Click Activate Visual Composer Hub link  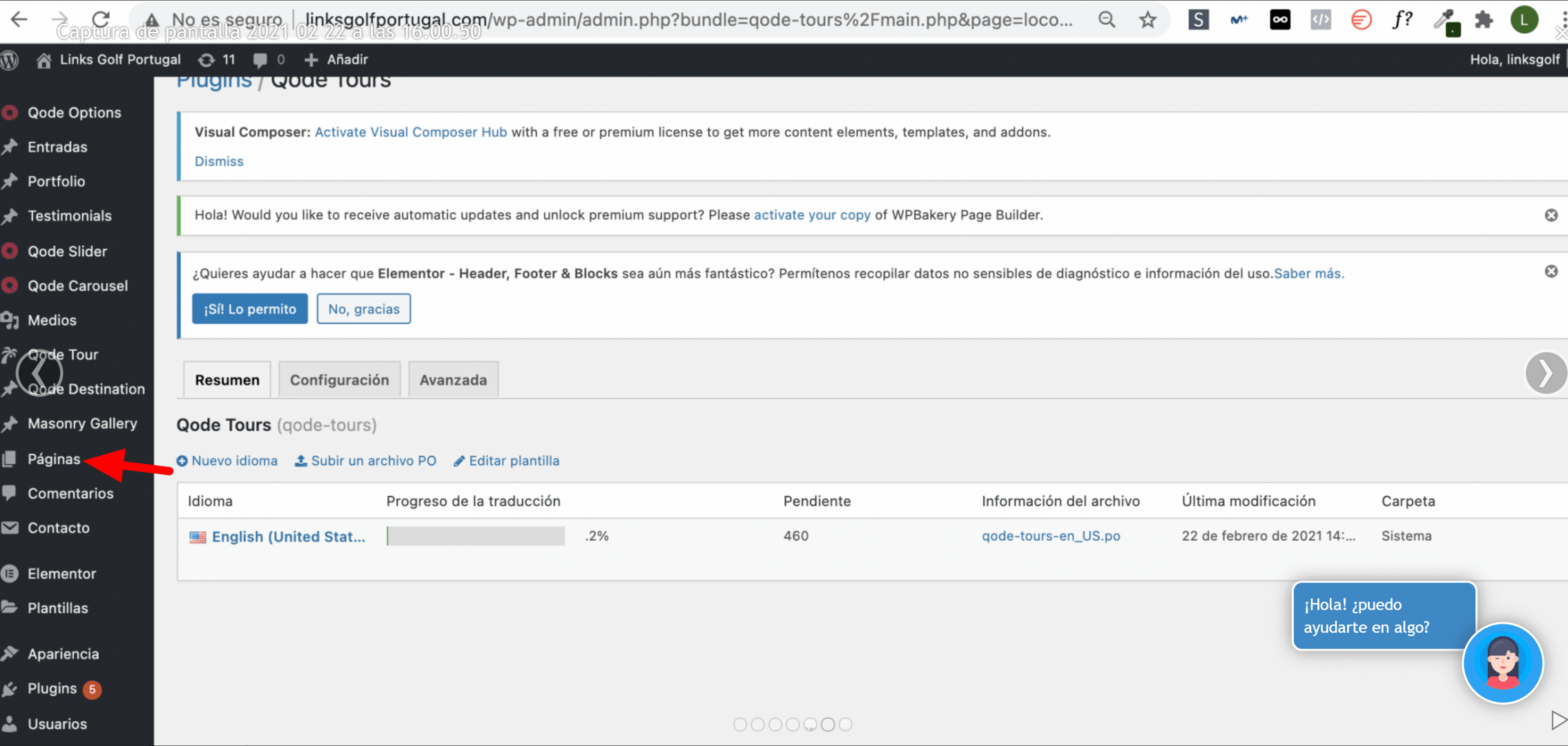point(411,132)
